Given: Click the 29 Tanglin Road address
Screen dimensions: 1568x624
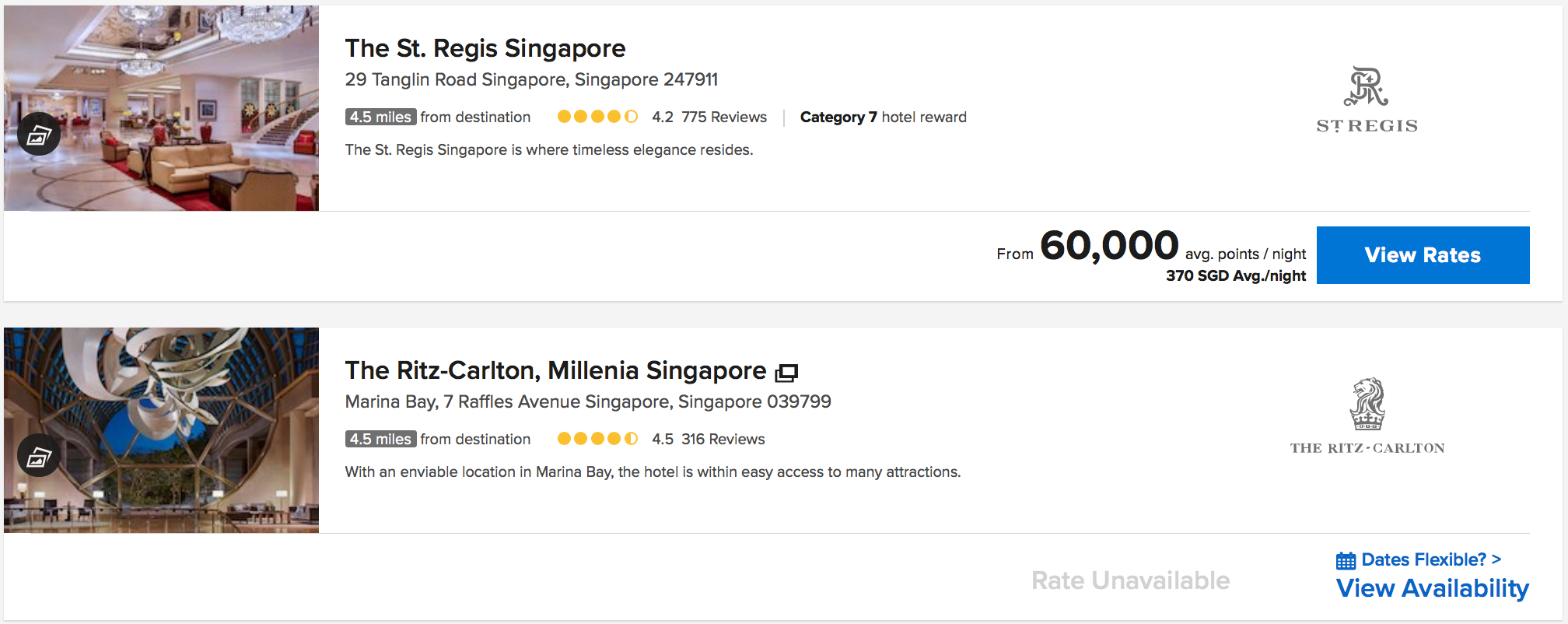Looking at the screenshot, I should [531, 79].
